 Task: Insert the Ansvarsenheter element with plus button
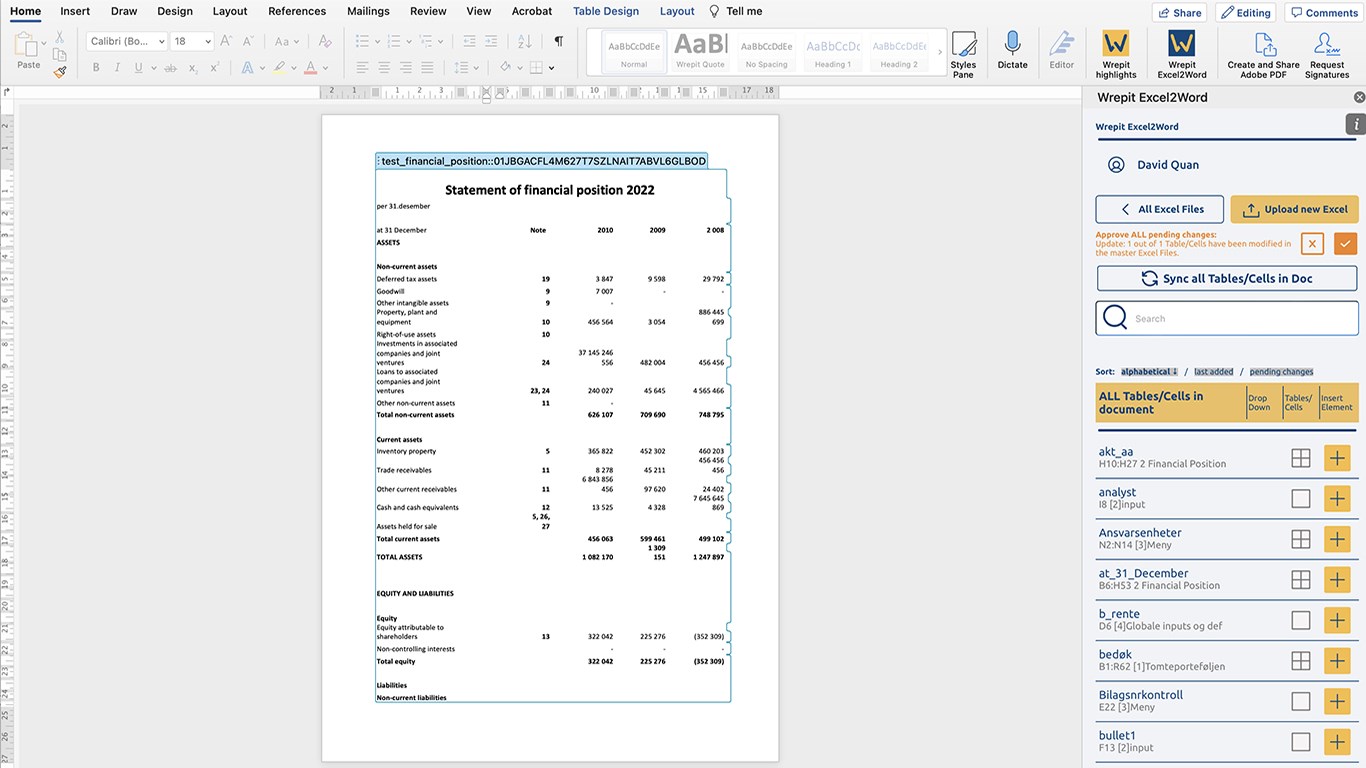pos(1337,539)
